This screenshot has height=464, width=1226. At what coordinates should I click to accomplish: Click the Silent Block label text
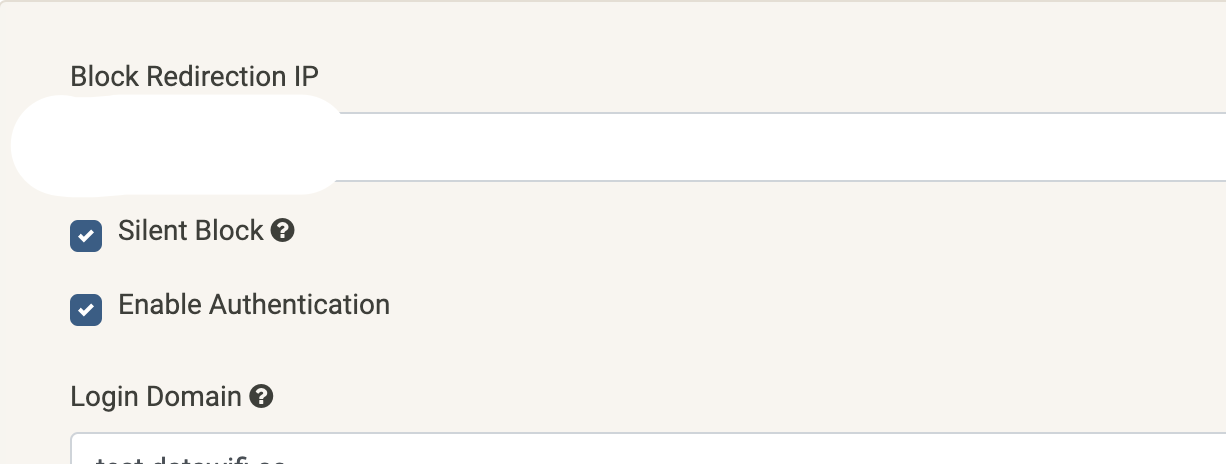click(x=190, y=231)
